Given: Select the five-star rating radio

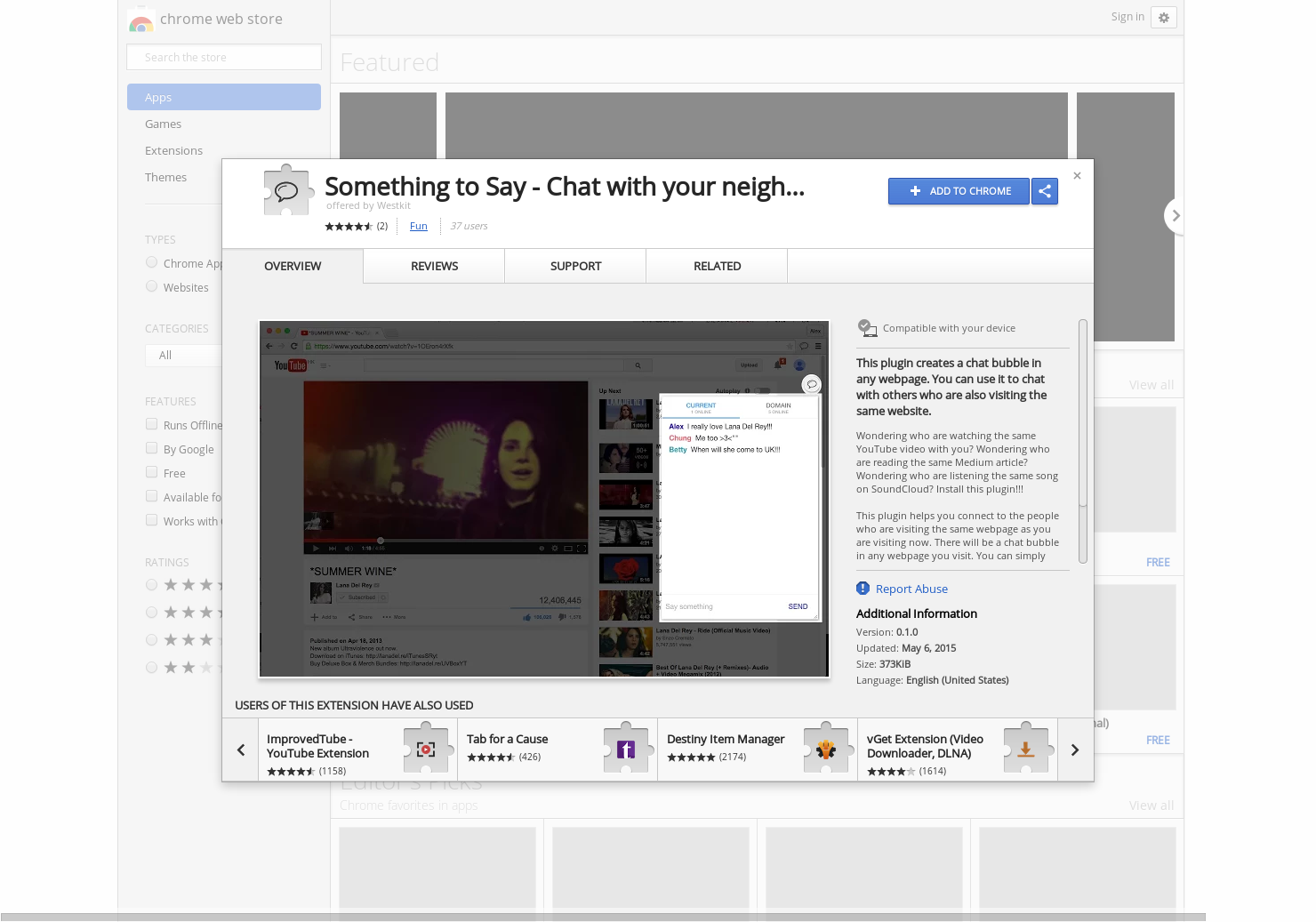Looking at the screenshot, I should click(151, 584).
